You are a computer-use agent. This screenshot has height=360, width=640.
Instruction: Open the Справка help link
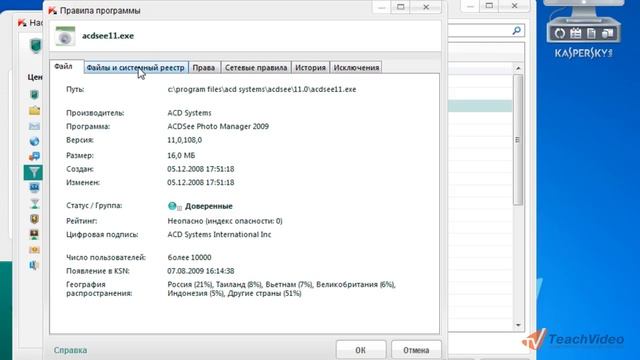tap(70, 350)
